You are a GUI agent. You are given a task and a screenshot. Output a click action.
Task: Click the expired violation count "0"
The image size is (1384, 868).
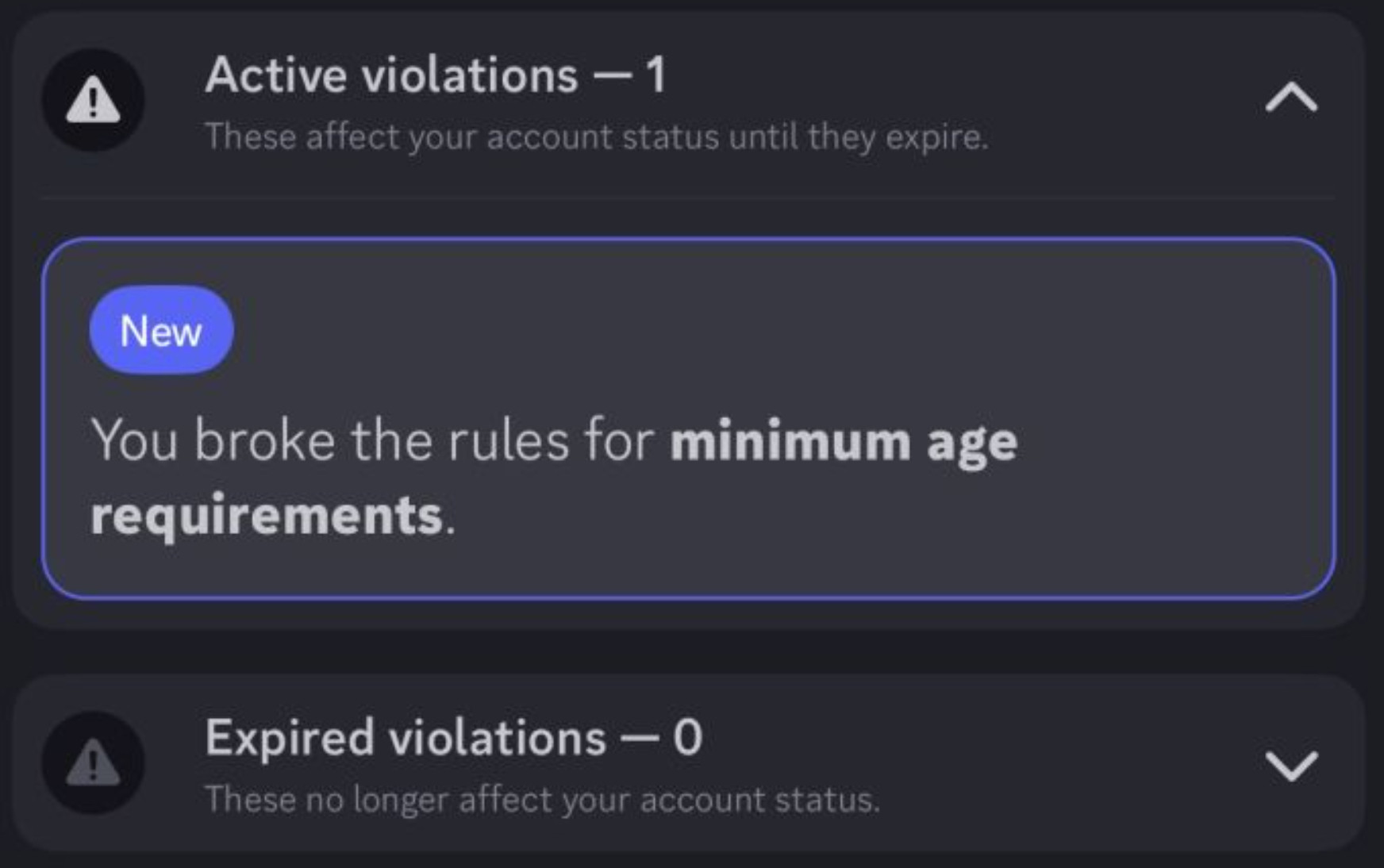688,738
